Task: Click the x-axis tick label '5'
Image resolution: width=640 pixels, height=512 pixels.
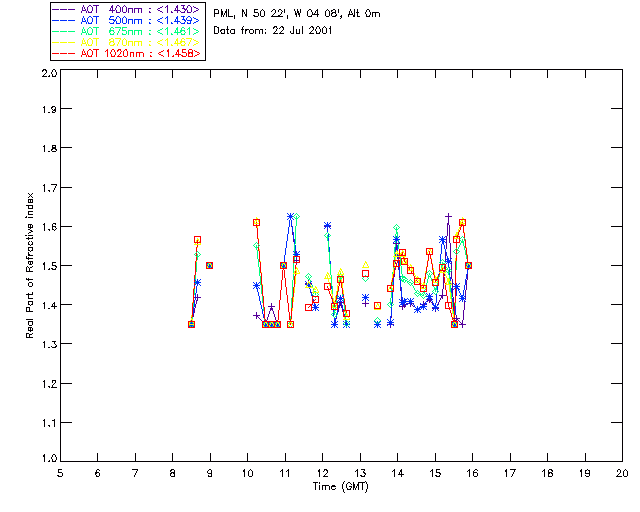Action: tap(60, 473)
